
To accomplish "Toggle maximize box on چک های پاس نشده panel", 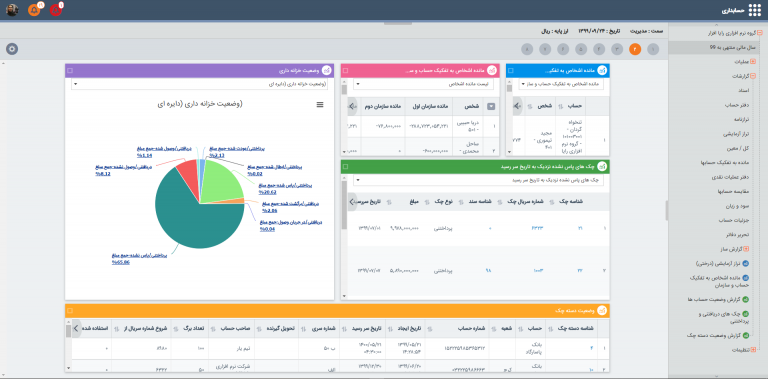I will (x=345, y=166).
